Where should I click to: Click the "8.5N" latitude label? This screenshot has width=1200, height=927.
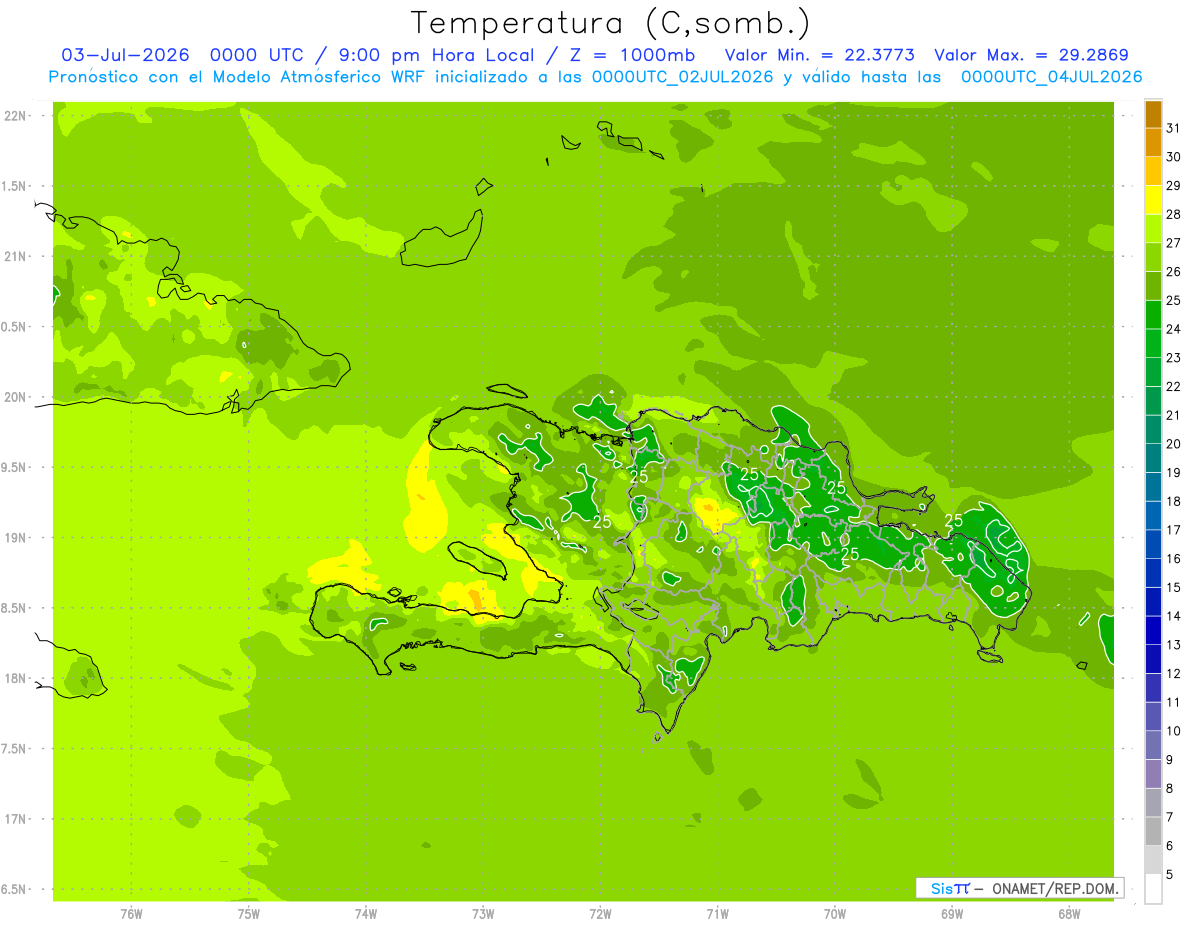[x=15, y=608]
